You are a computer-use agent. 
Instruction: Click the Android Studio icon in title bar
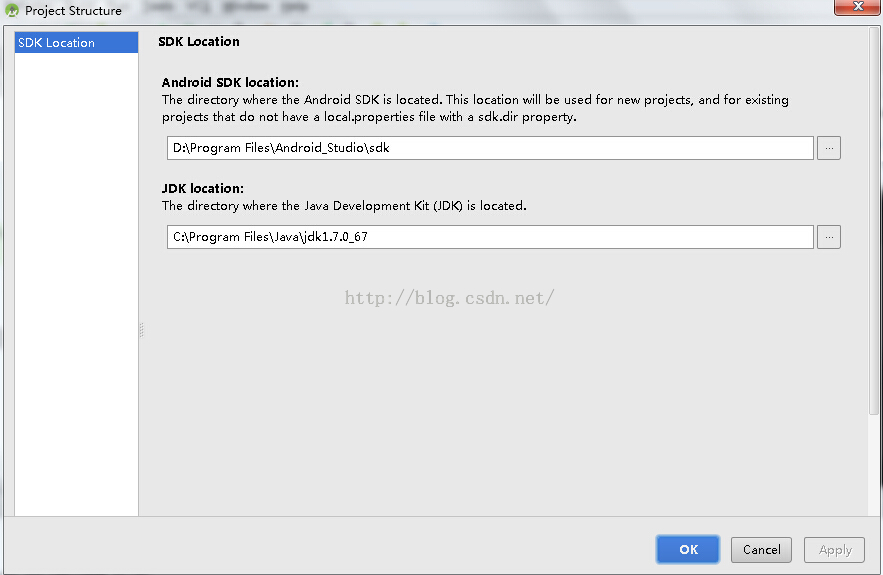(x=12, y=10)
